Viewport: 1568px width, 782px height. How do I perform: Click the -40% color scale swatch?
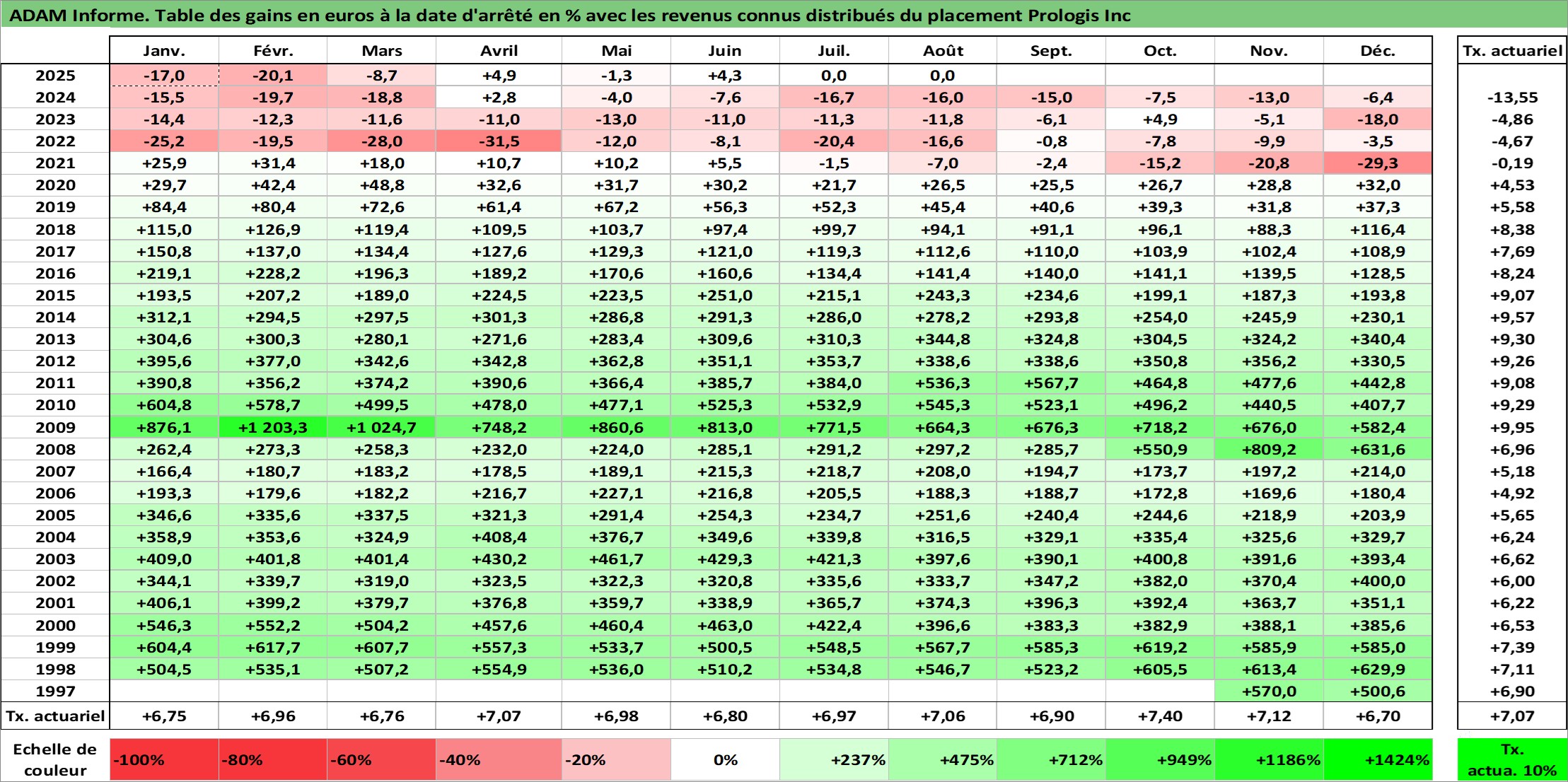499,760
